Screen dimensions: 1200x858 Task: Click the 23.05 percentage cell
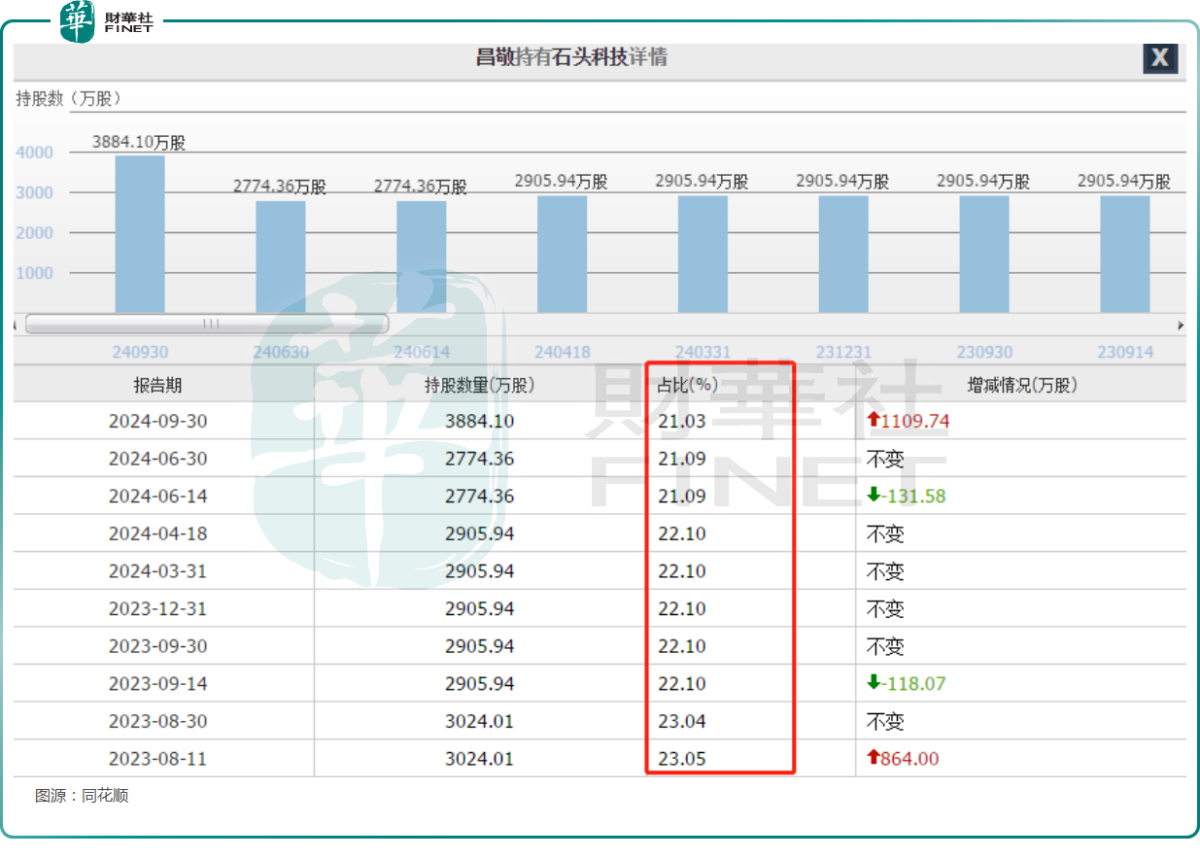682,759
